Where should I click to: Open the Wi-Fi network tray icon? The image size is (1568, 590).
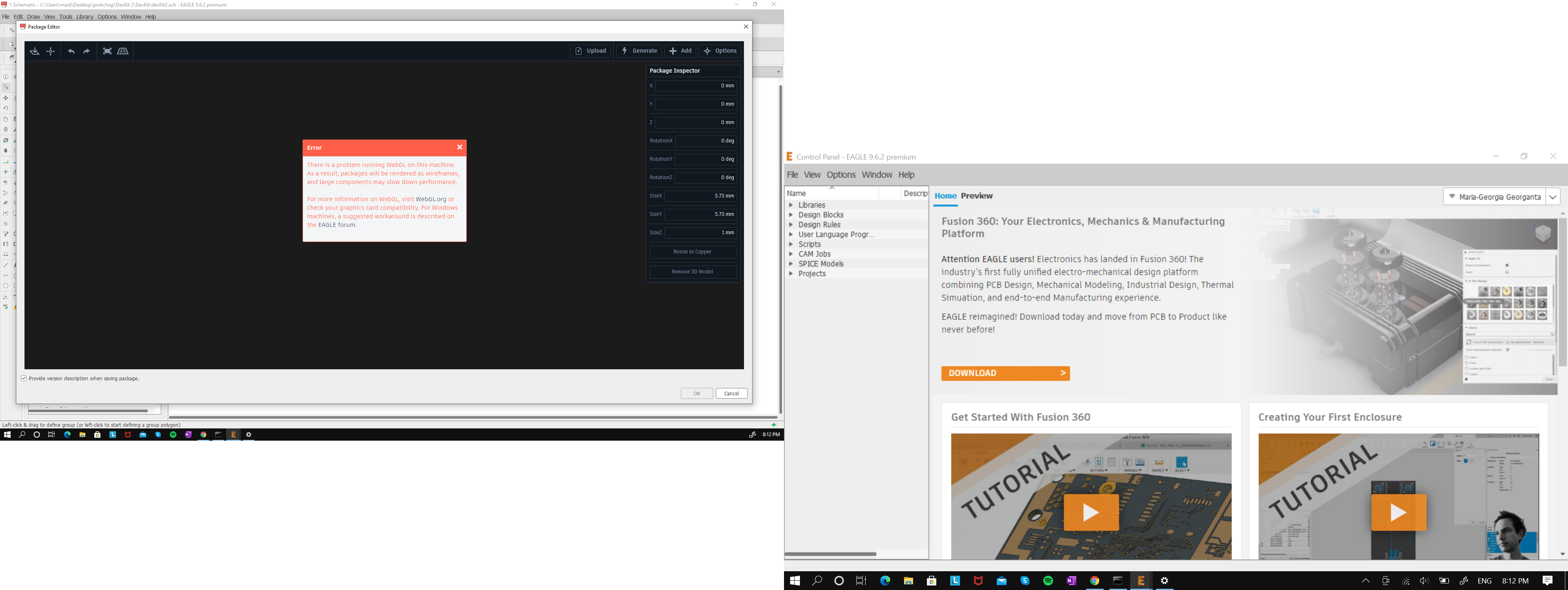1405,581
